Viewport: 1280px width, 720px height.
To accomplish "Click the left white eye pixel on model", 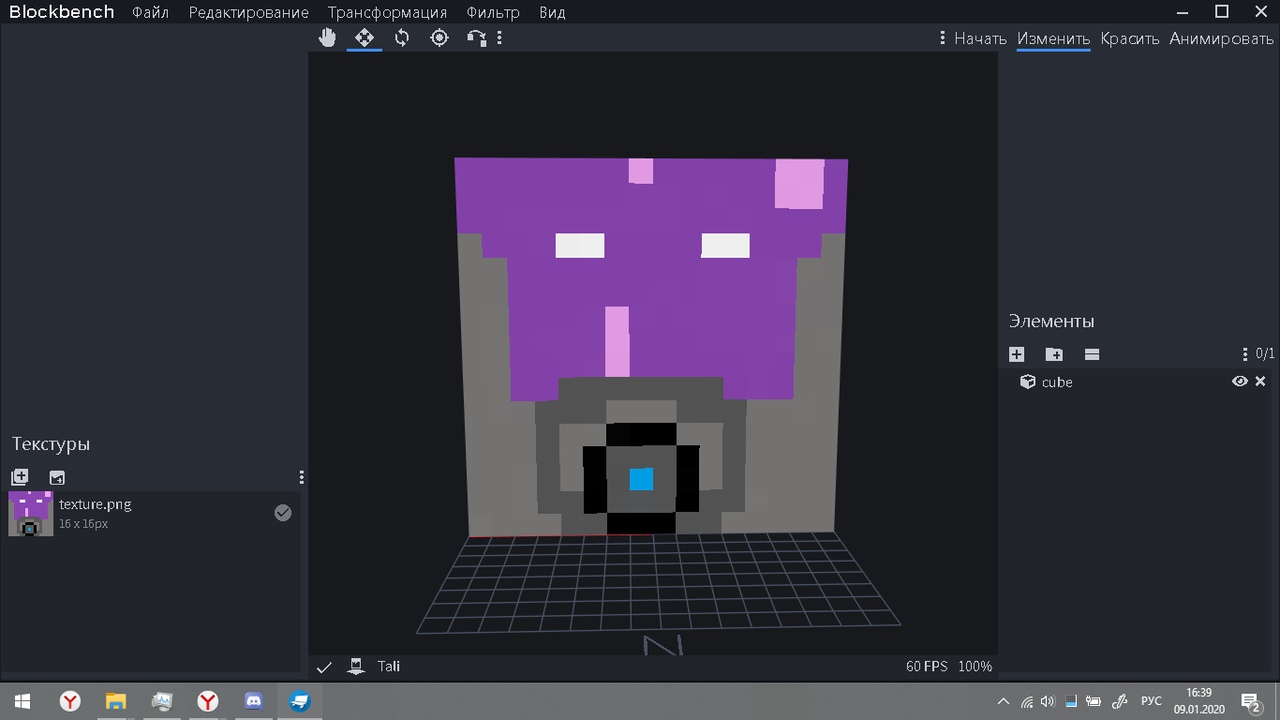I will tap(580, 245).
